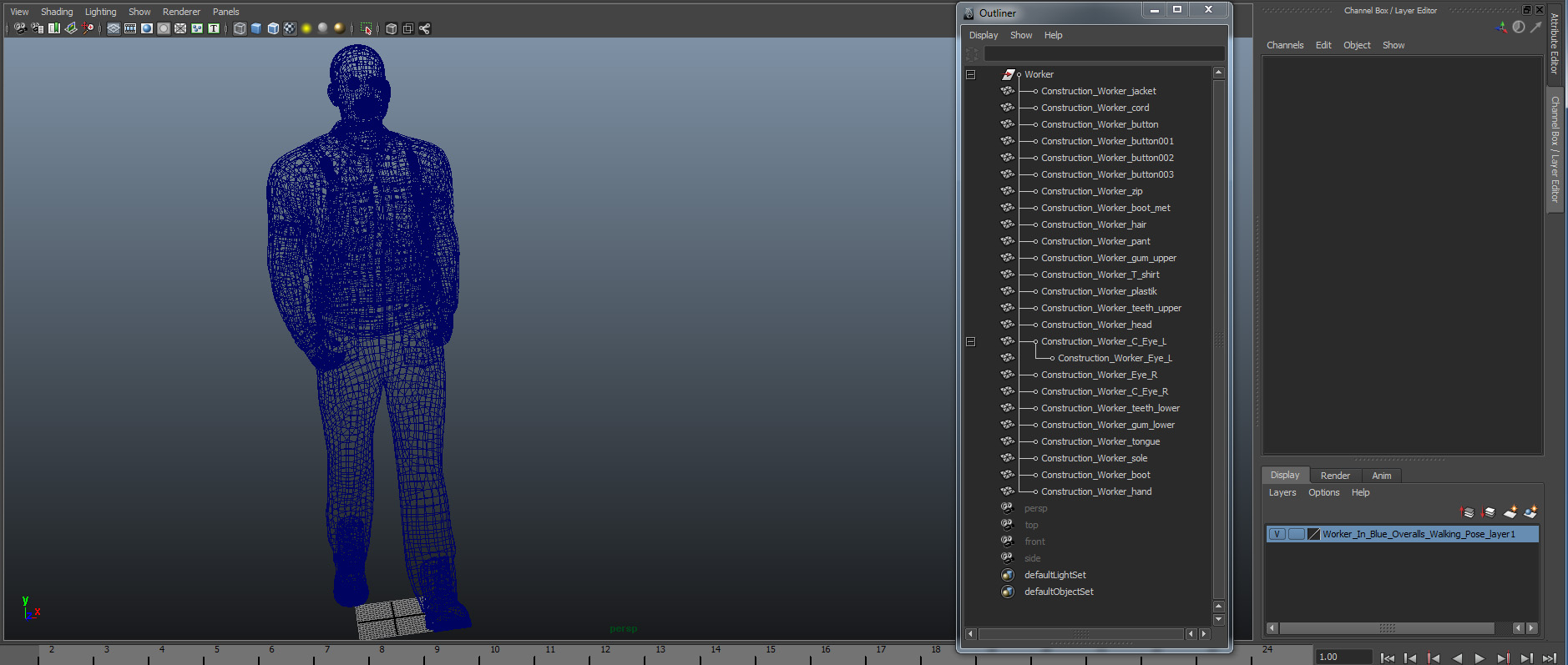Enable Wireframe on Shaded icon
This screenshot has height=665, width=1568.
[273, 28]
